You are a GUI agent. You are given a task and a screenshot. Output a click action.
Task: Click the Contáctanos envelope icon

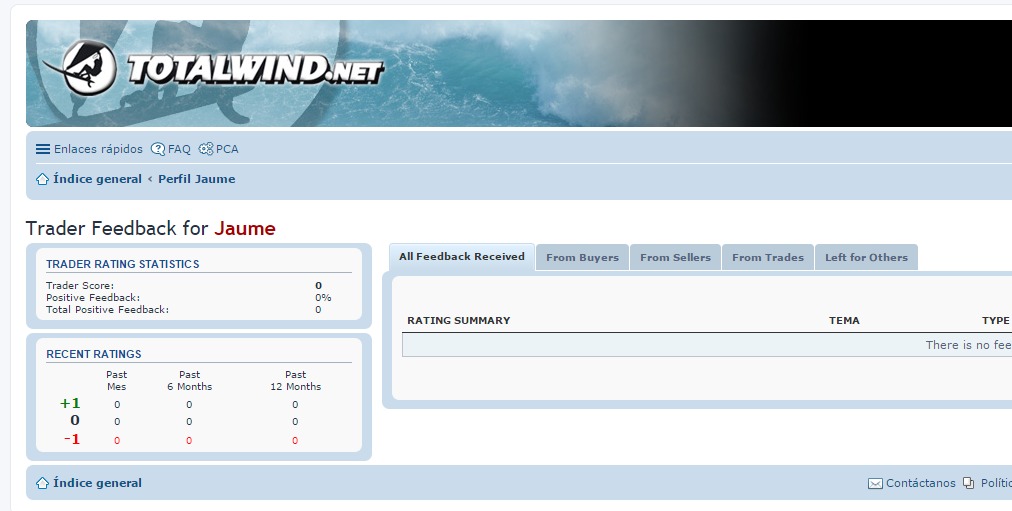click(x=875, y=483)
